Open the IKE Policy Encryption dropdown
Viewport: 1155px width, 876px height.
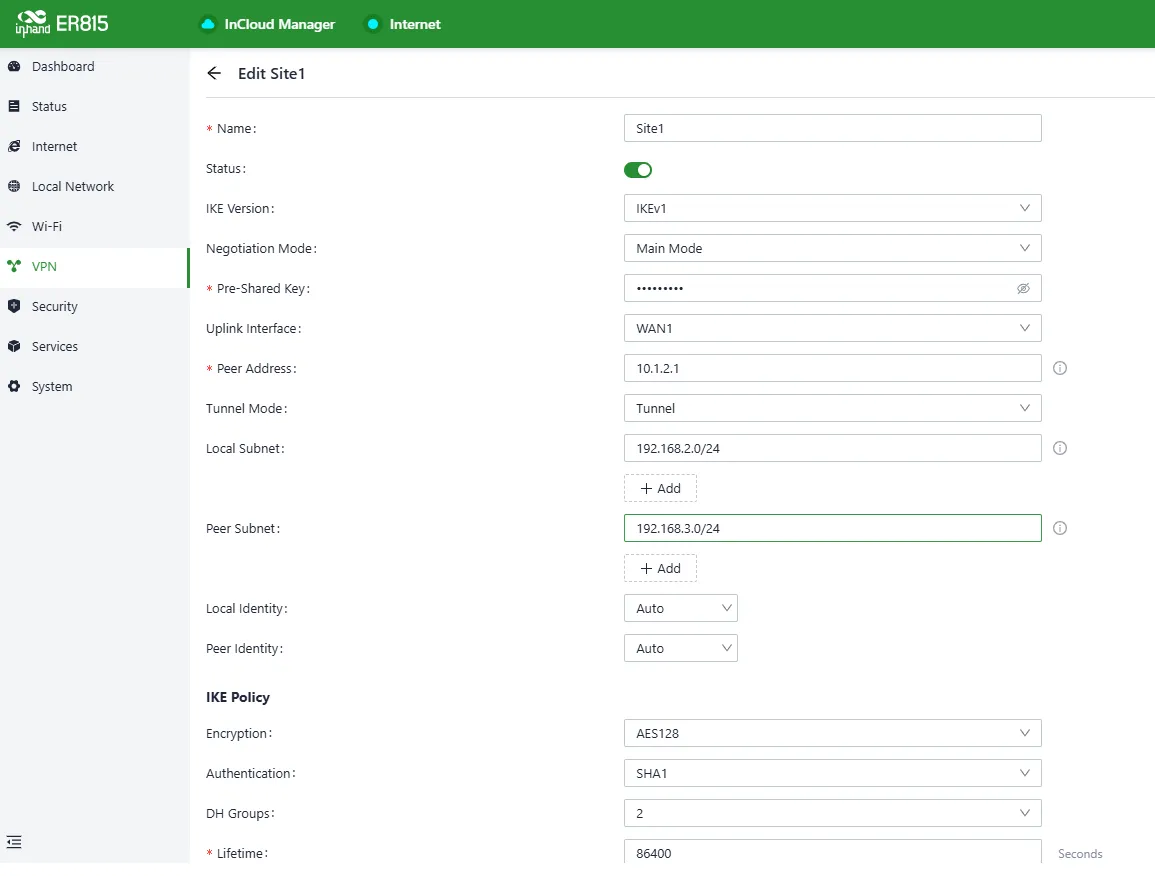pyautogui.click(x=832, y=733)
